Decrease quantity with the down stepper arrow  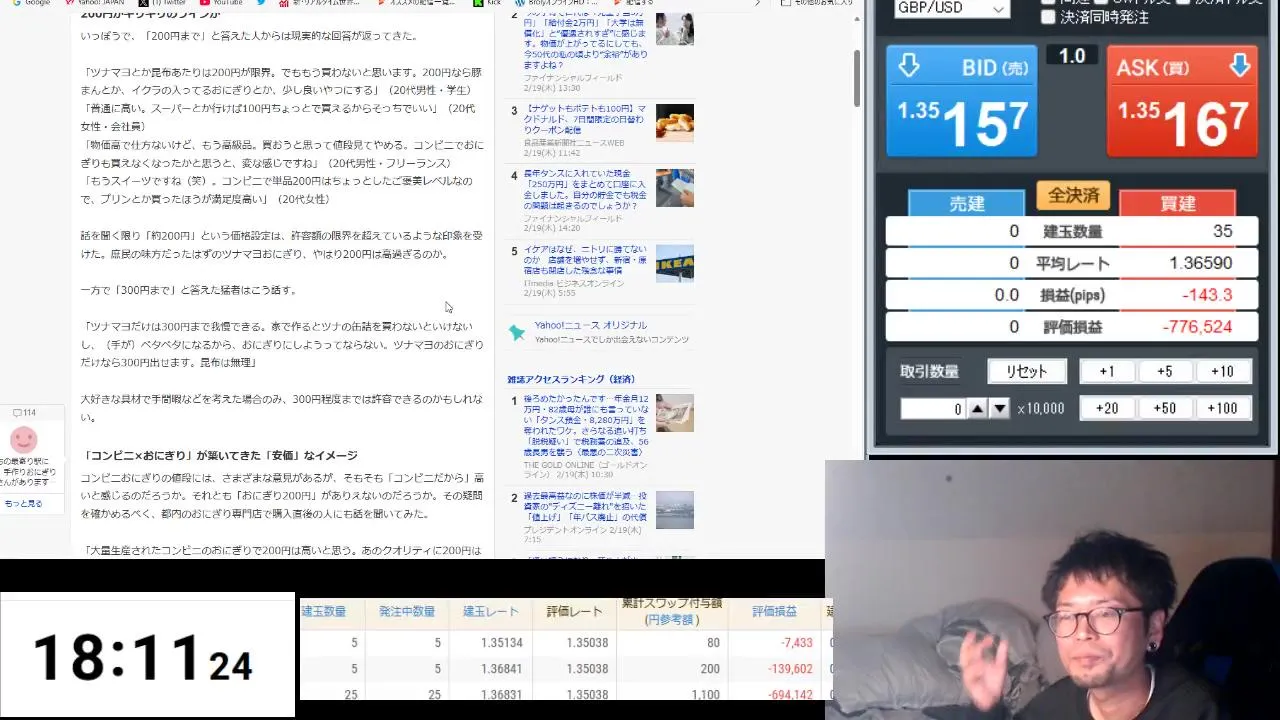point(1000,409)
